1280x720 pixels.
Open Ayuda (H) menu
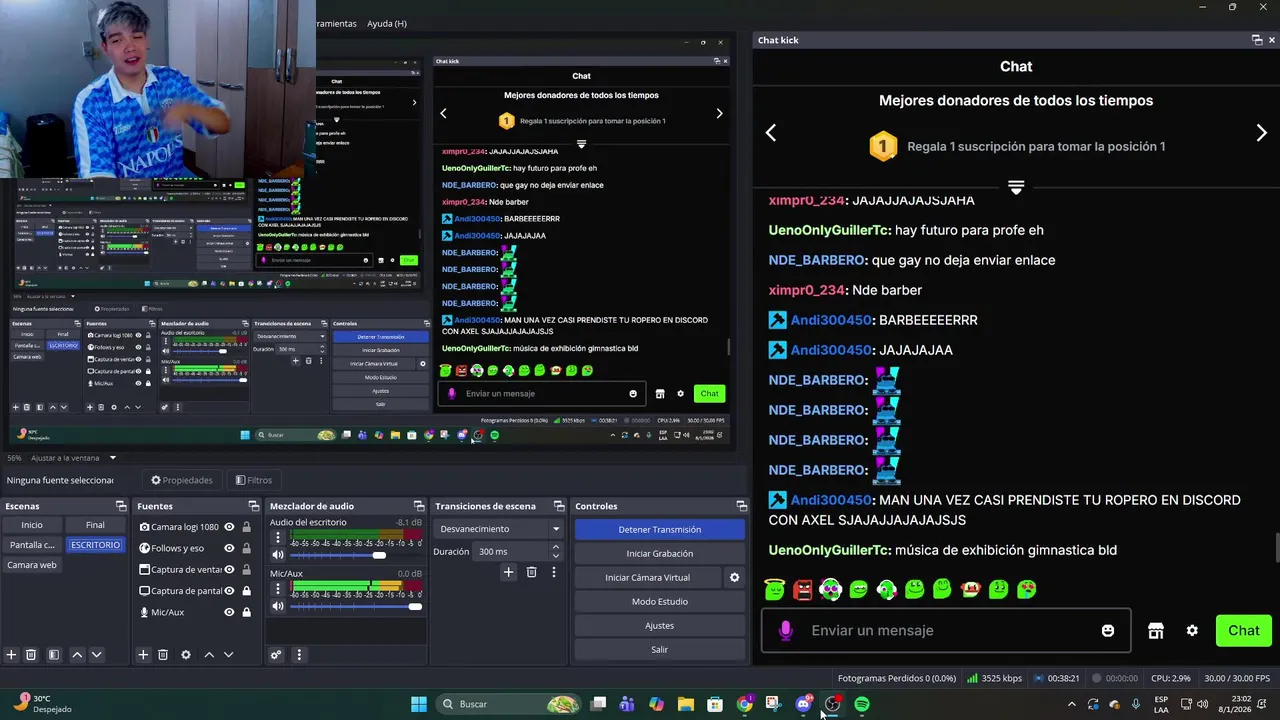point(387,23)
